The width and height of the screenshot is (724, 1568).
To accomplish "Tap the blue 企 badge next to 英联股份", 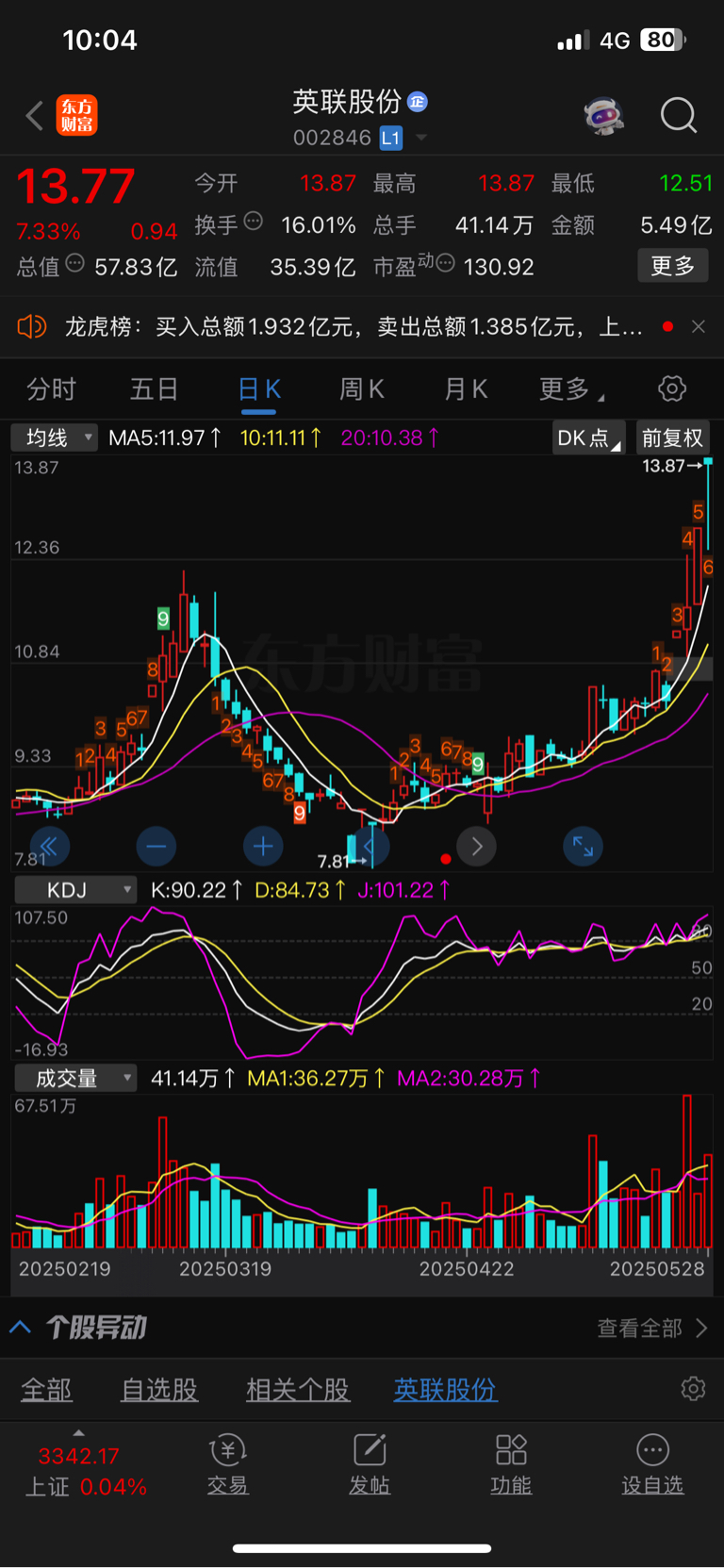I will (x=418, y=102).
